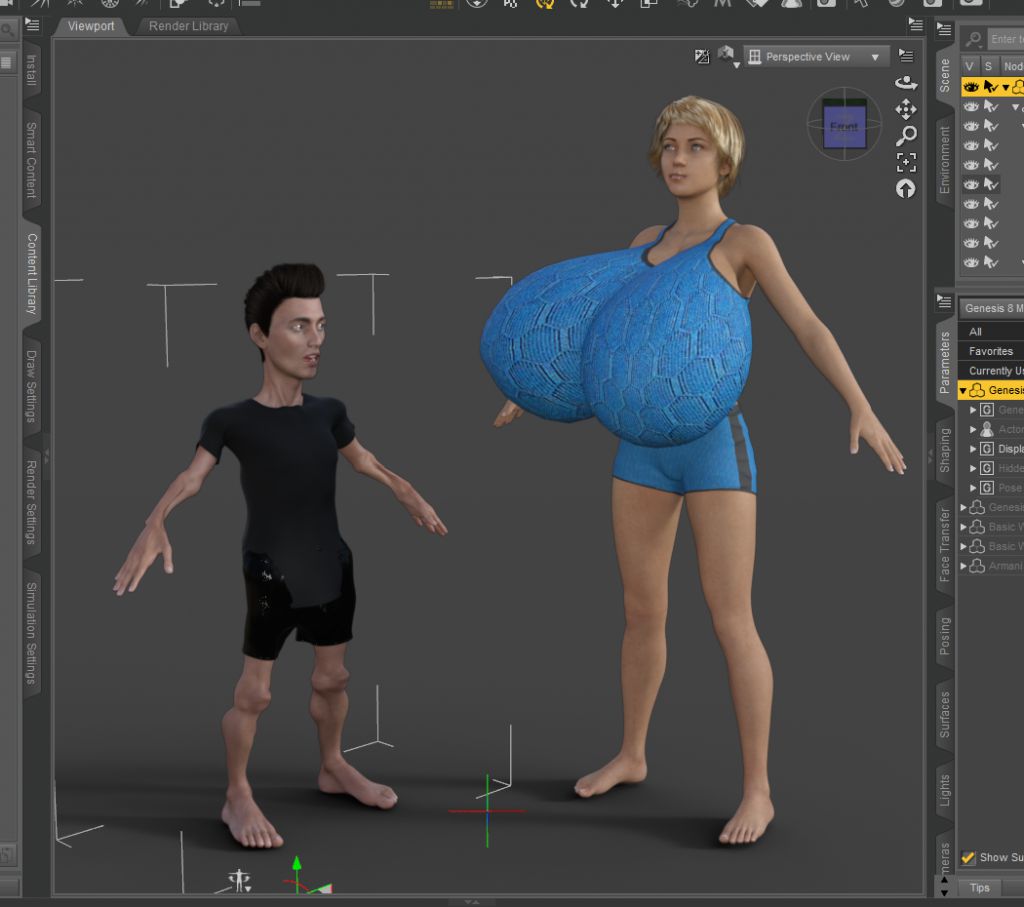Open the viewport options menu beside Perspective View
This screenshot has height=907, width=1024.
click(906, 56)
